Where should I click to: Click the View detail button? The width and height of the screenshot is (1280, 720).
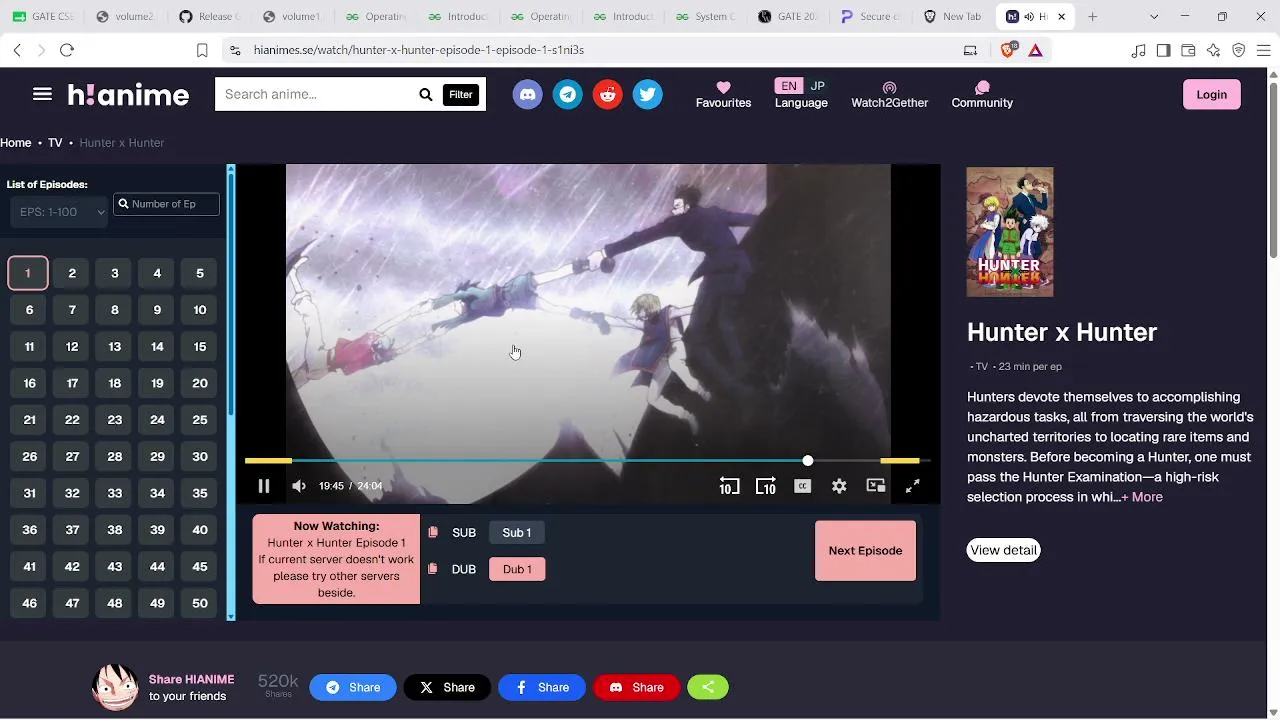pyautogui.click(x=1004, y=550)
